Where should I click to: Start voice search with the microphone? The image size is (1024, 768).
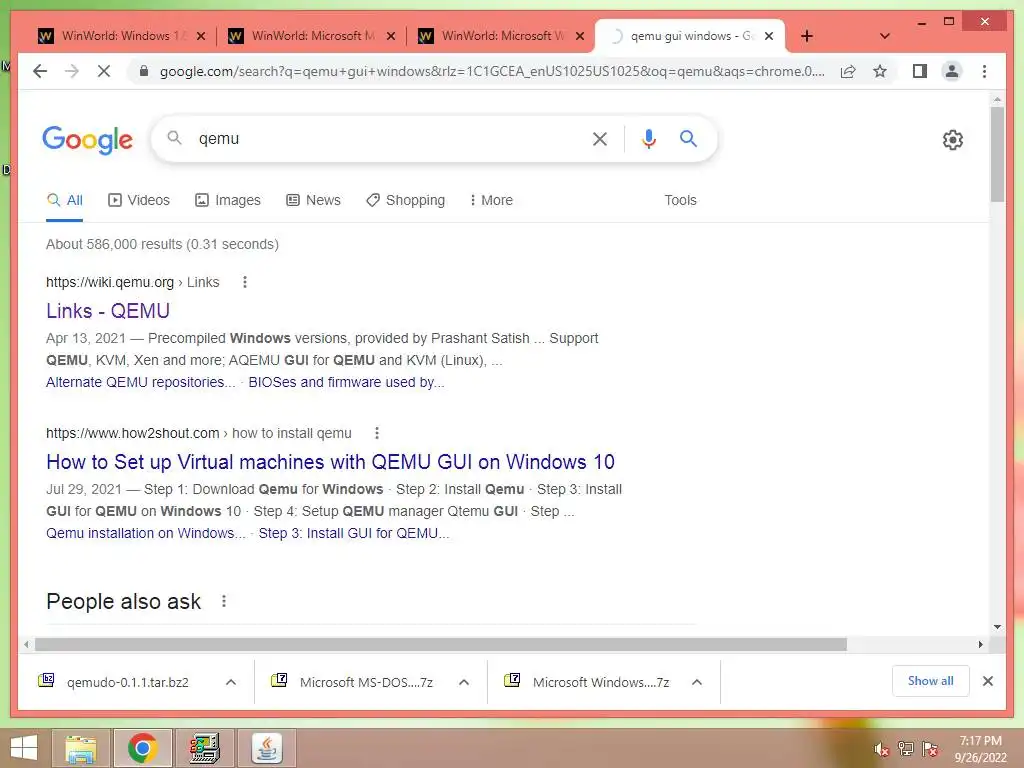(648, 138)
